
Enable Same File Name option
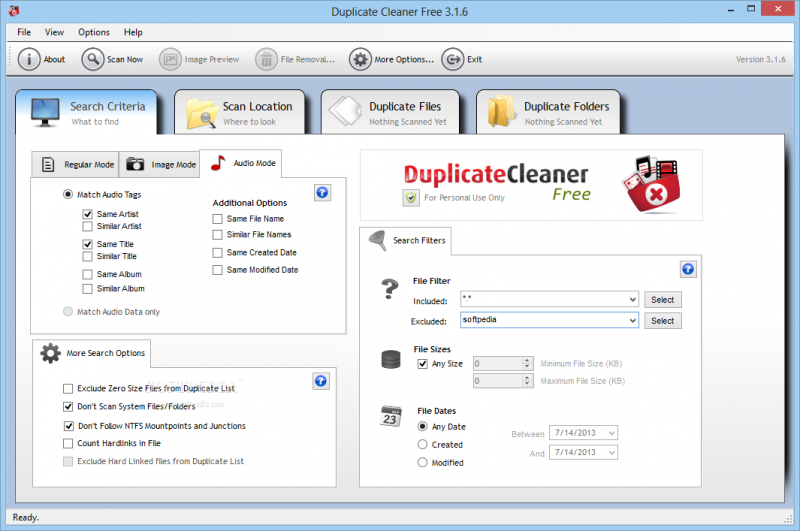point(218,219)
